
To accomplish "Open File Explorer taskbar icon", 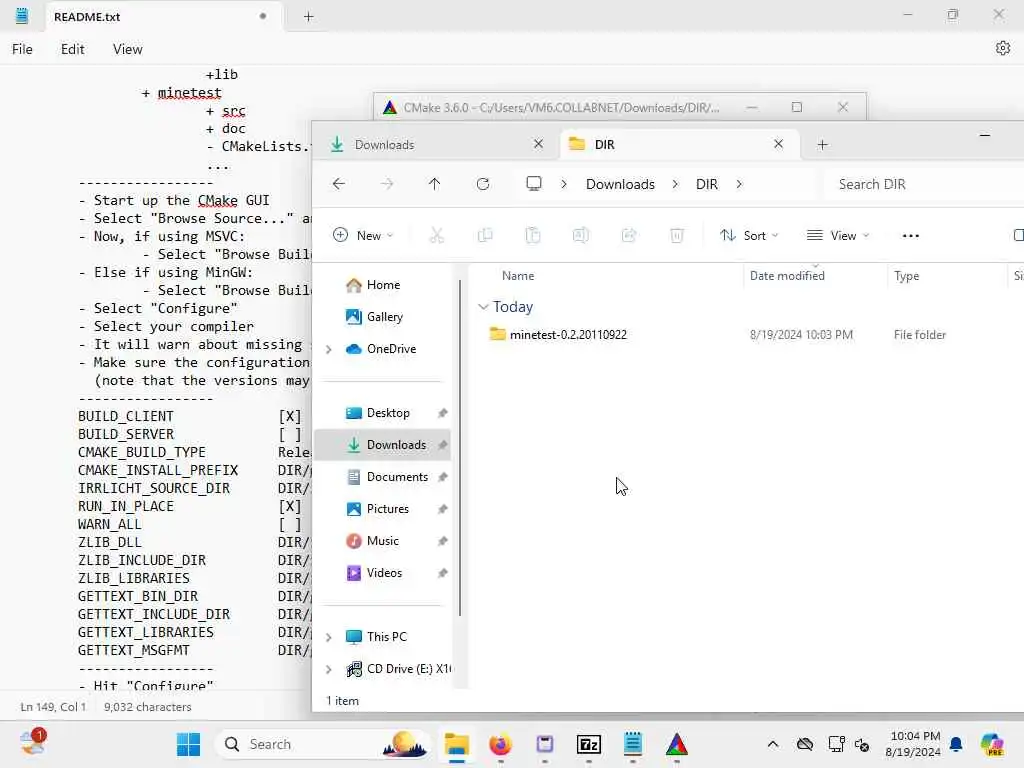I will coord(456,744).
